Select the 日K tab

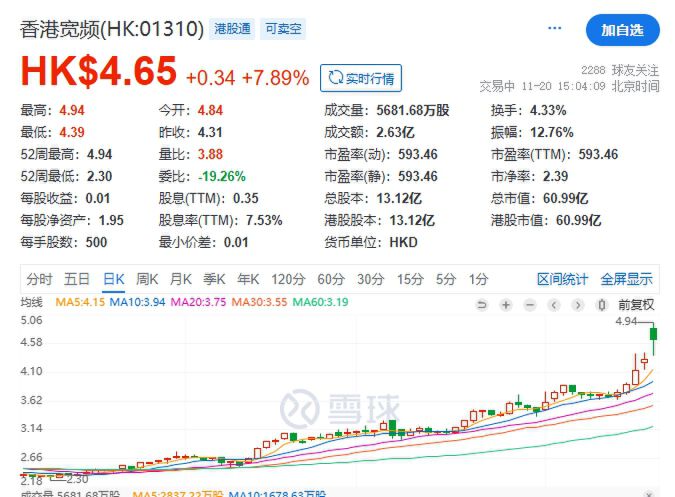point(114,279)
